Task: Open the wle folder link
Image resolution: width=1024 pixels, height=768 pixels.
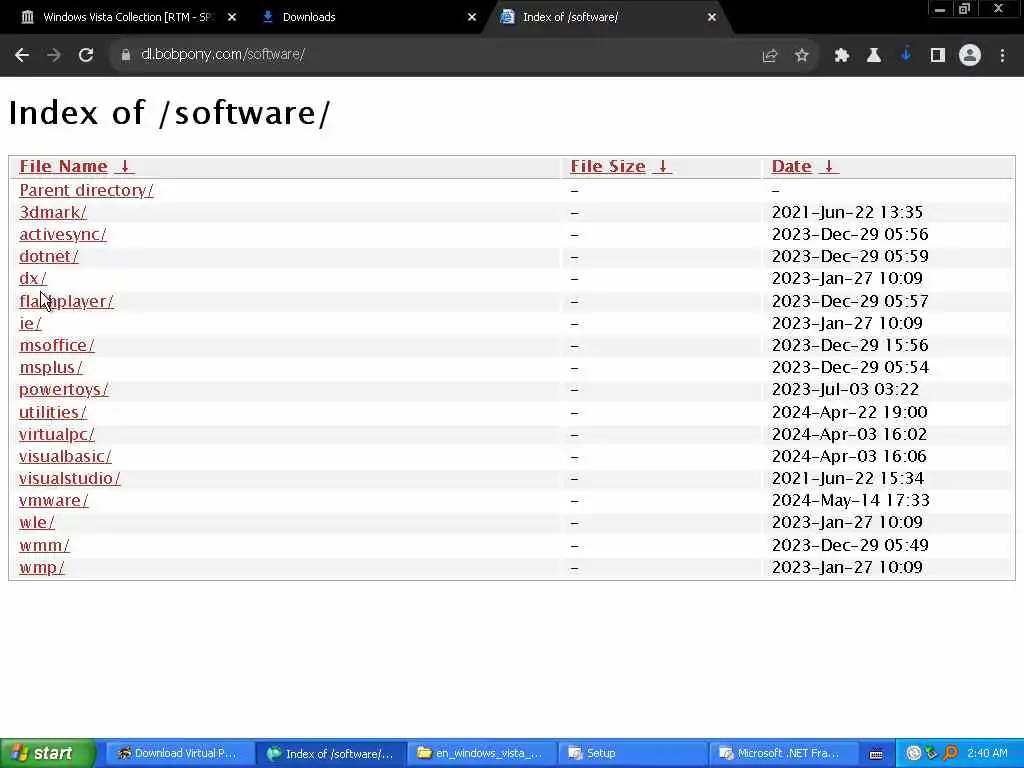Action: coord(37,522)
